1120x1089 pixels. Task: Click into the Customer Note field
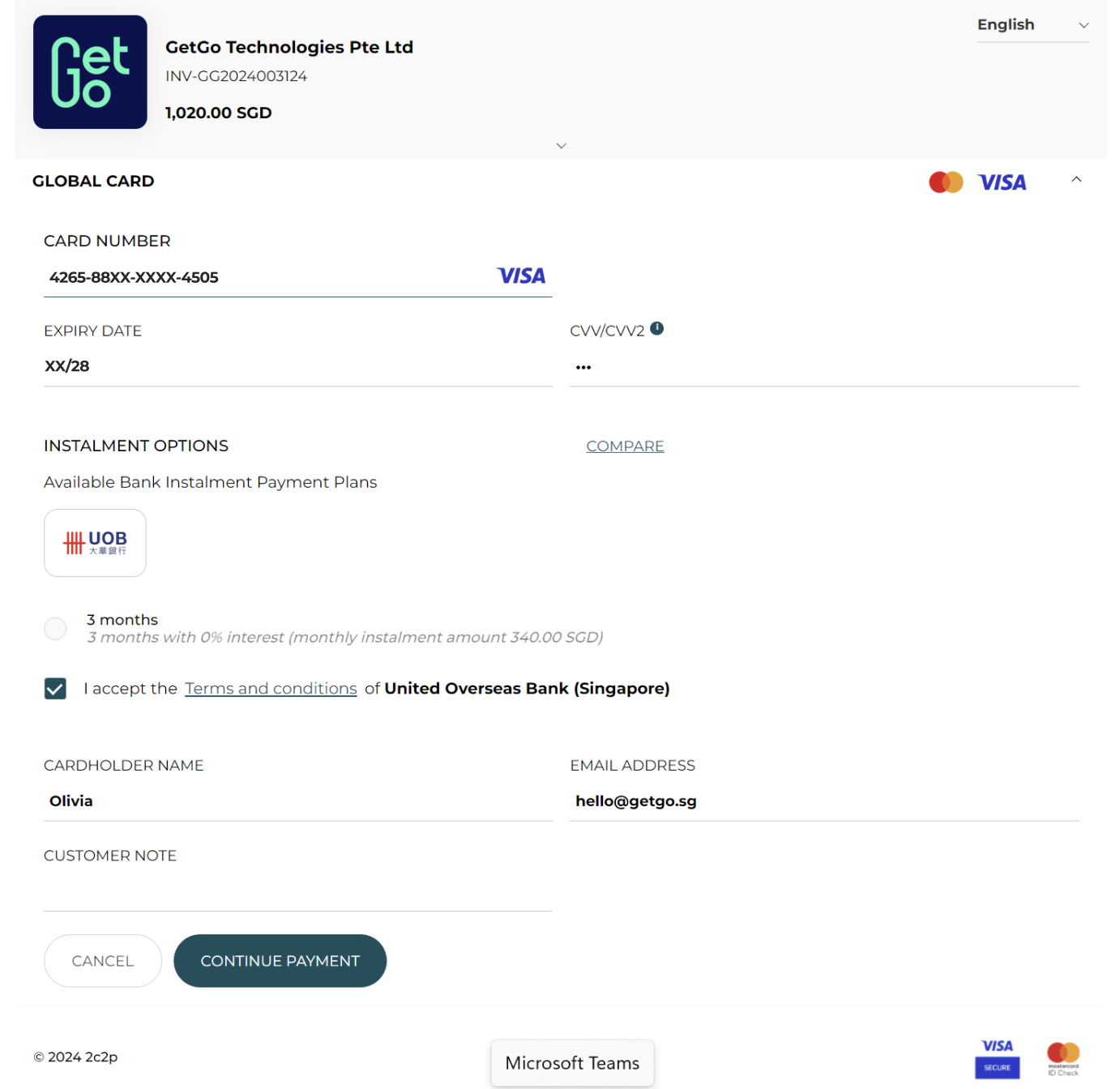coord(297,891)
